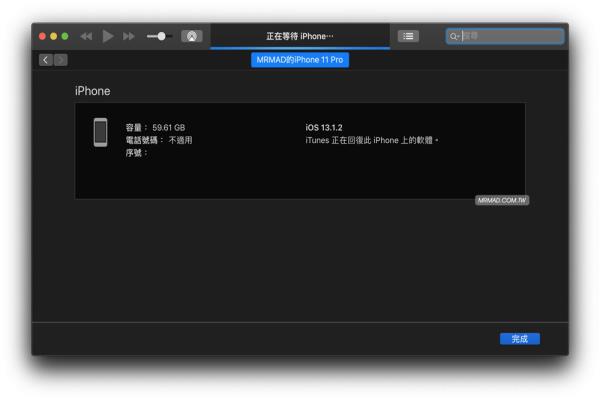Close the window with red button
Screen dimensions: 600x400
coord(42,36)
